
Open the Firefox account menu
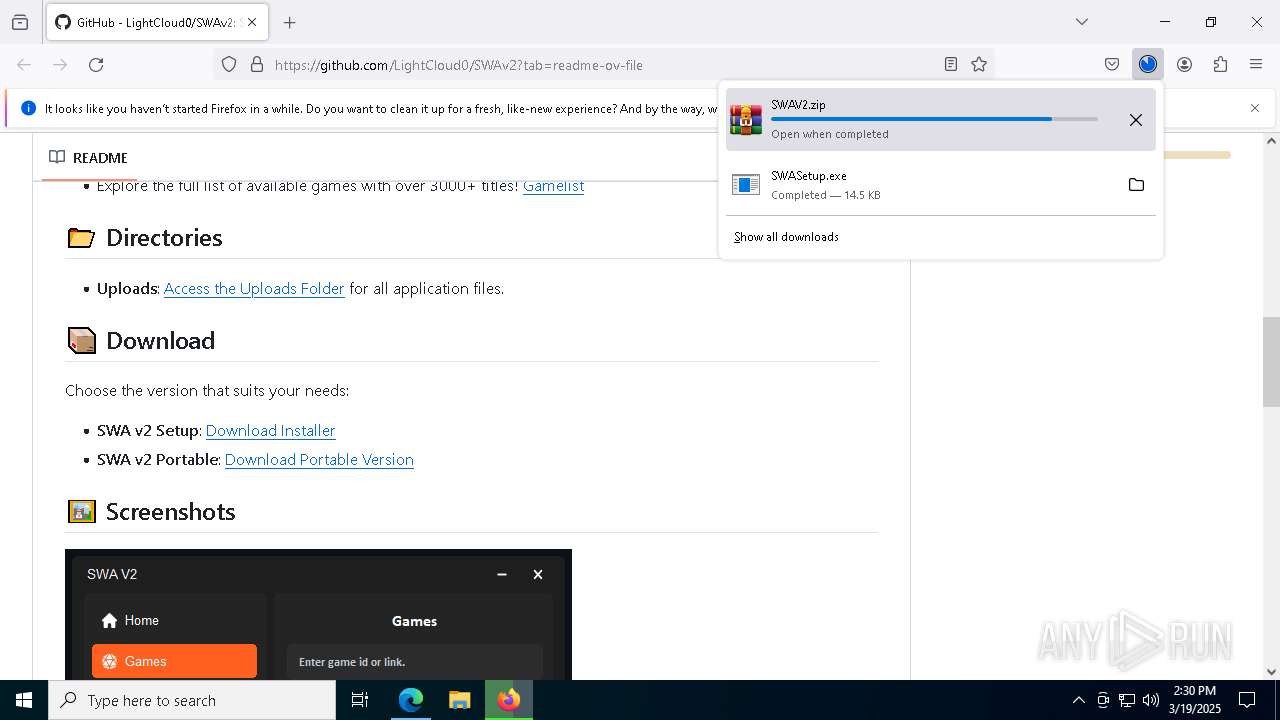pos(1184,64)
